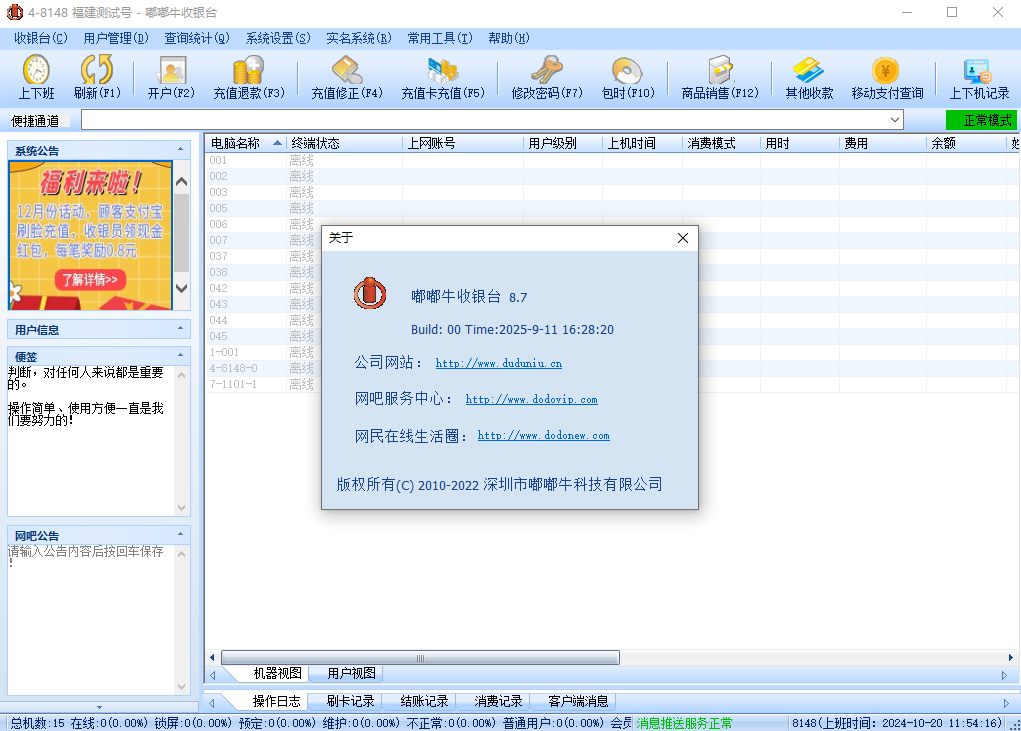Switch to the 用户视图 tab
The width and height of the screenshot is (1021, 731).
click(x=350, y=673)
